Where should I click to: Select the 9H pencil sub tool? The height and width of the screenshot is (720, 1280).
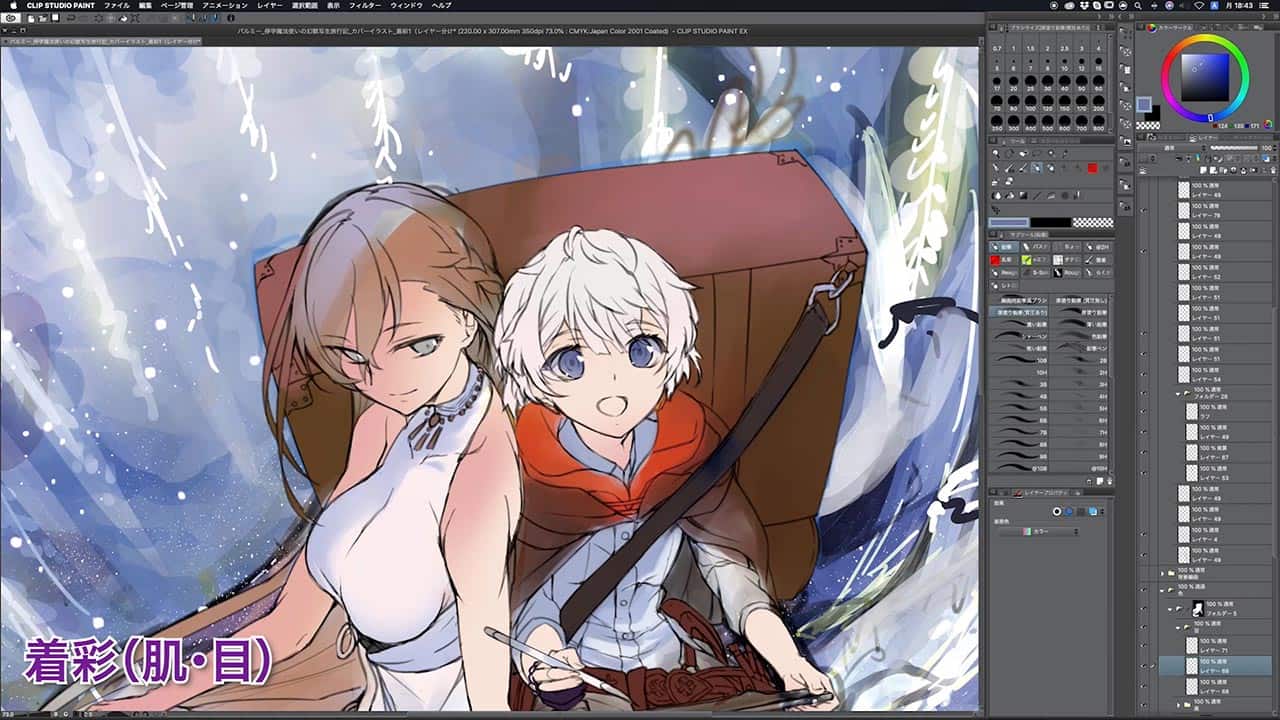click(x=1079, y=457)
